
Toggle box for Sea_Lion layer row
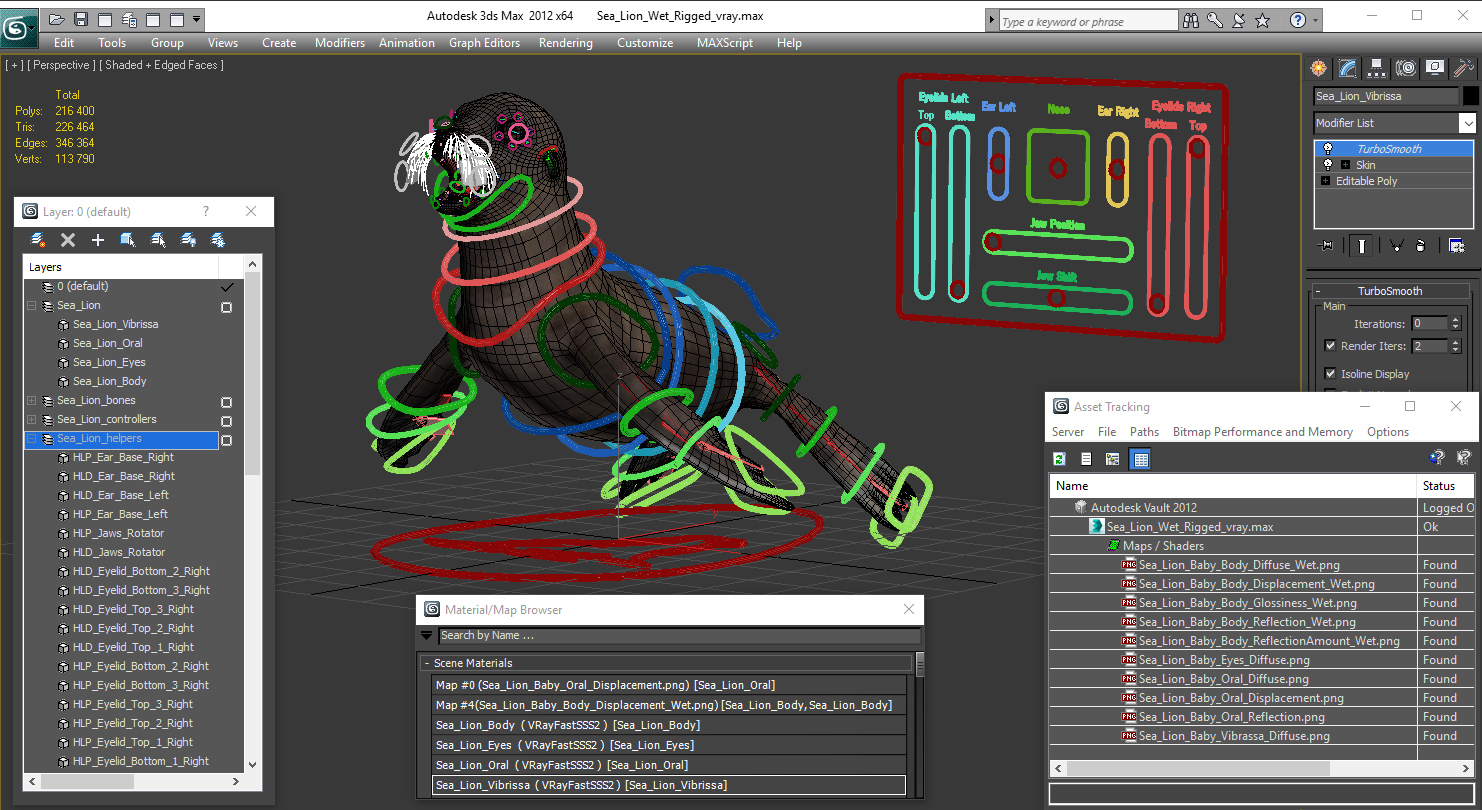pos(227,307)
